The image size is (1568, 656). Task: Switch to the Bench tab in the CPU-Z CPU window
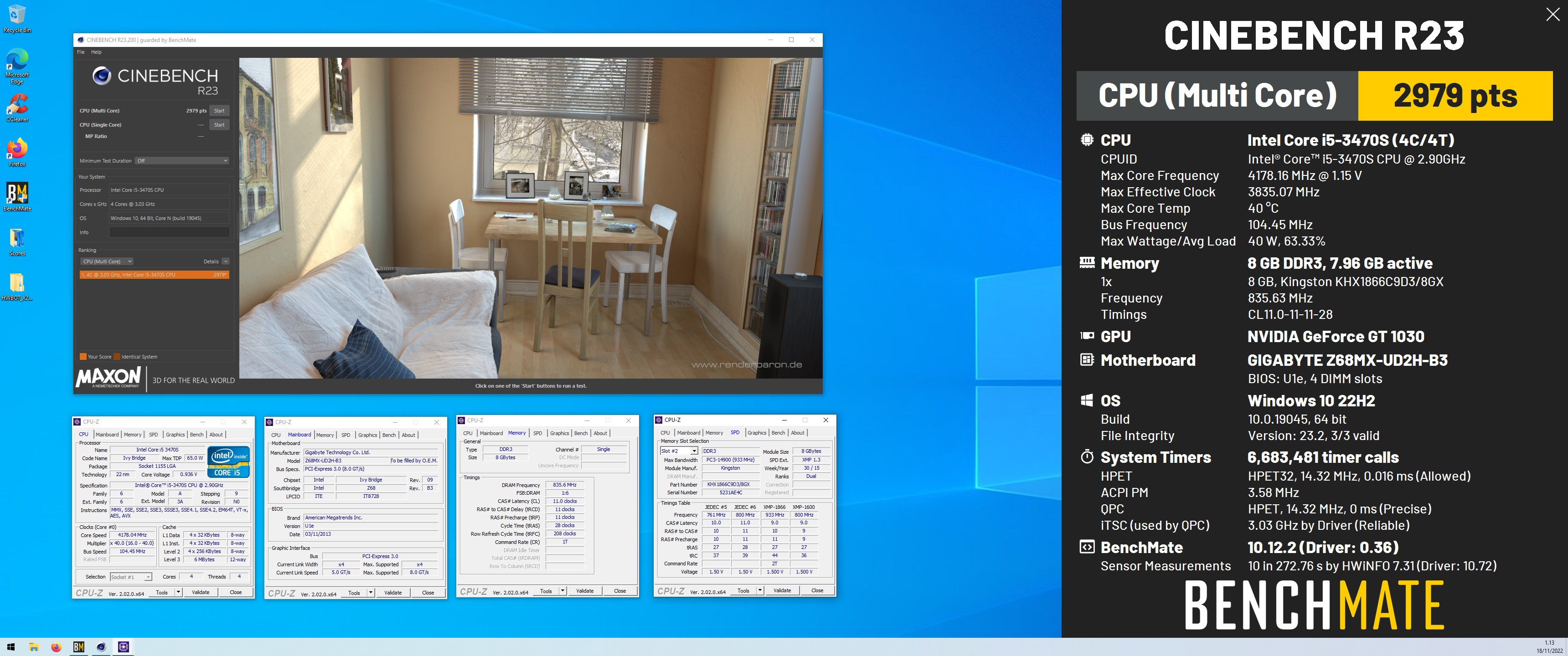(x=196, y=435)
